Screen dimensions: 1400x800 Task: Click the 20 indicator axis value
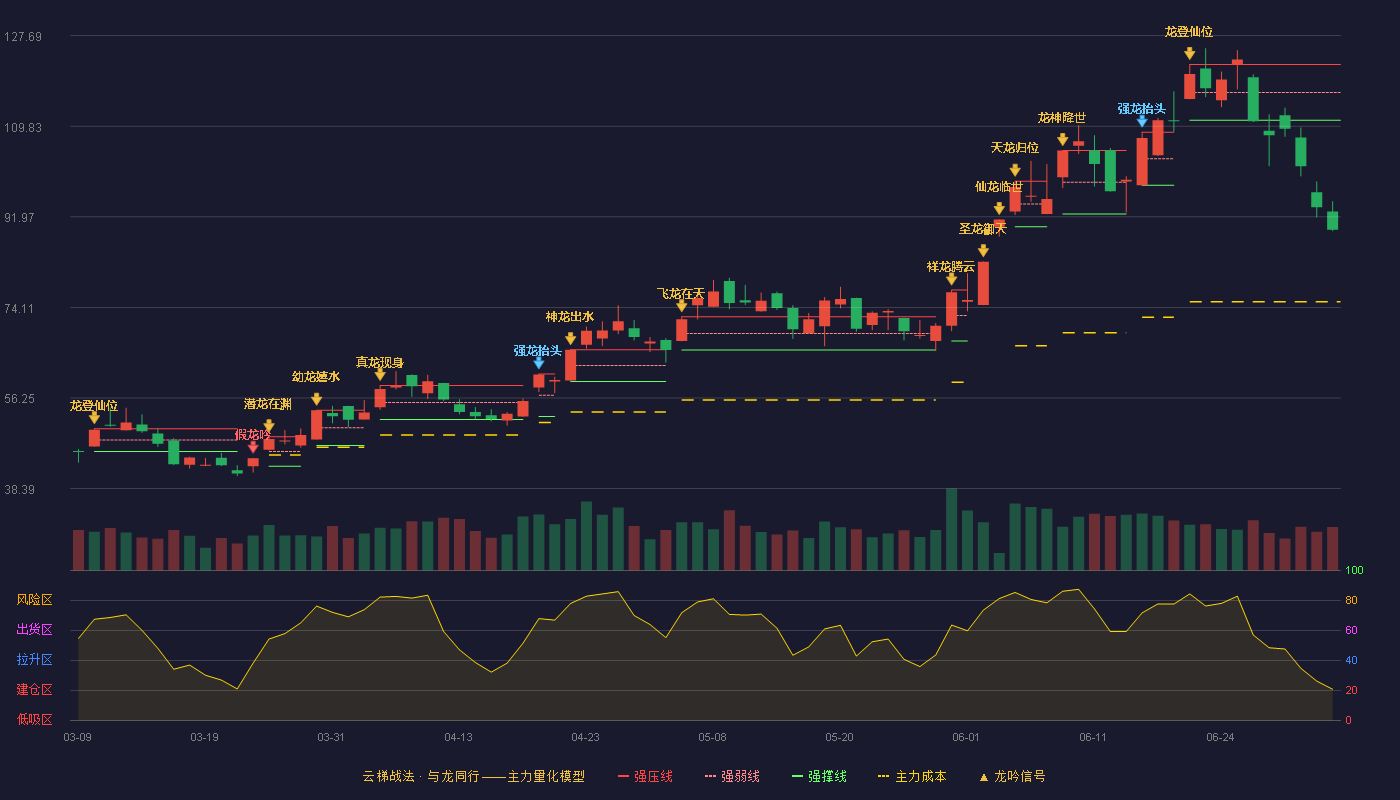tap(1350, 691)
